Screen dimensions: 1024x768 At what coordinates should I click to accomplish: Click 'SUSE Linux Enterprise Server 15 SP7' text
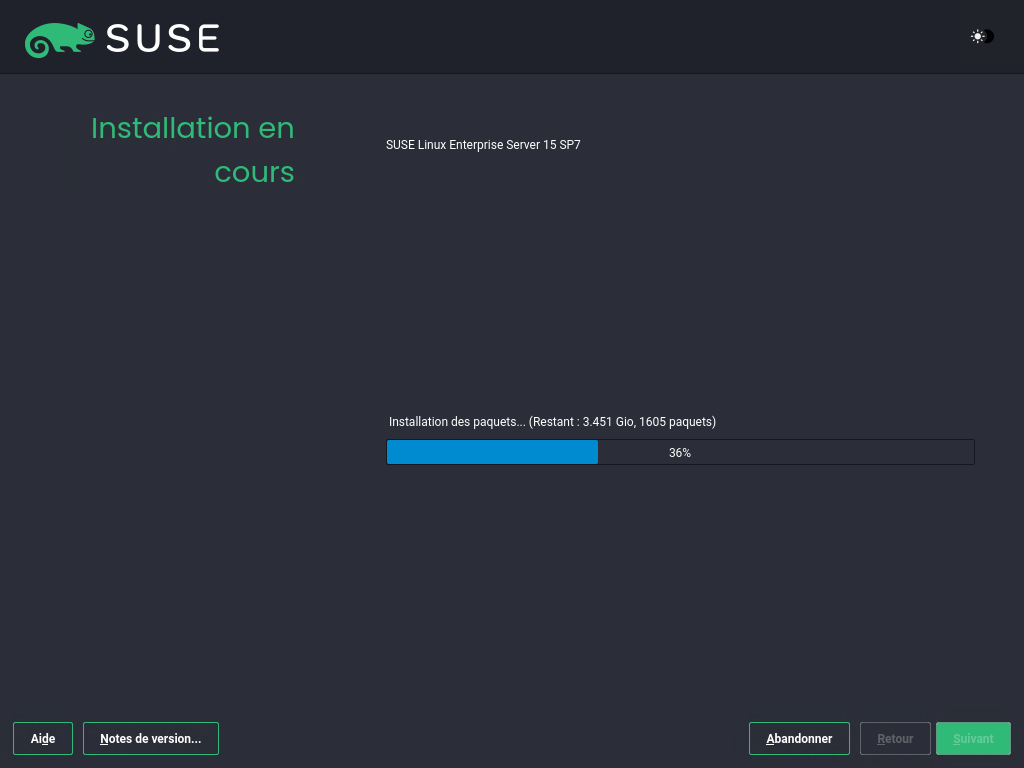pyautogui.click(x=483, y=145)
